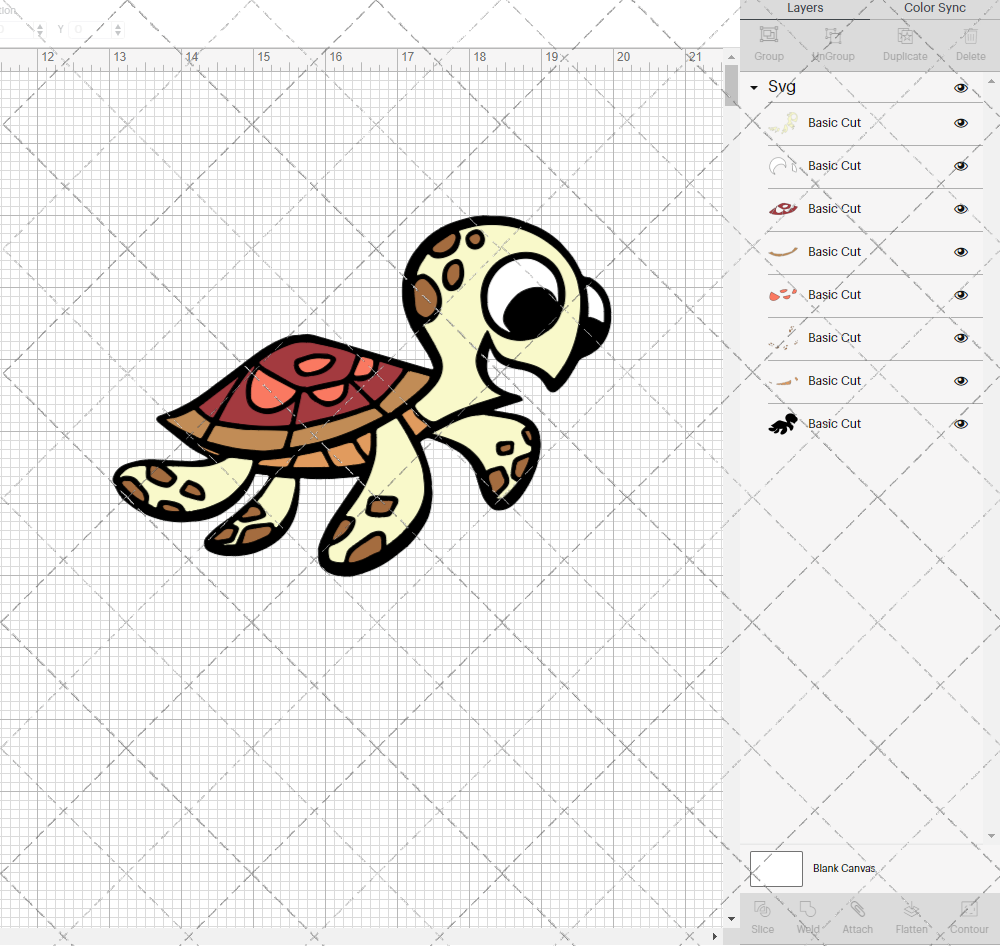This screenshot has width=1000, height=946.
Task: Hide the white eye shapes layer
Action: point(960,166)
